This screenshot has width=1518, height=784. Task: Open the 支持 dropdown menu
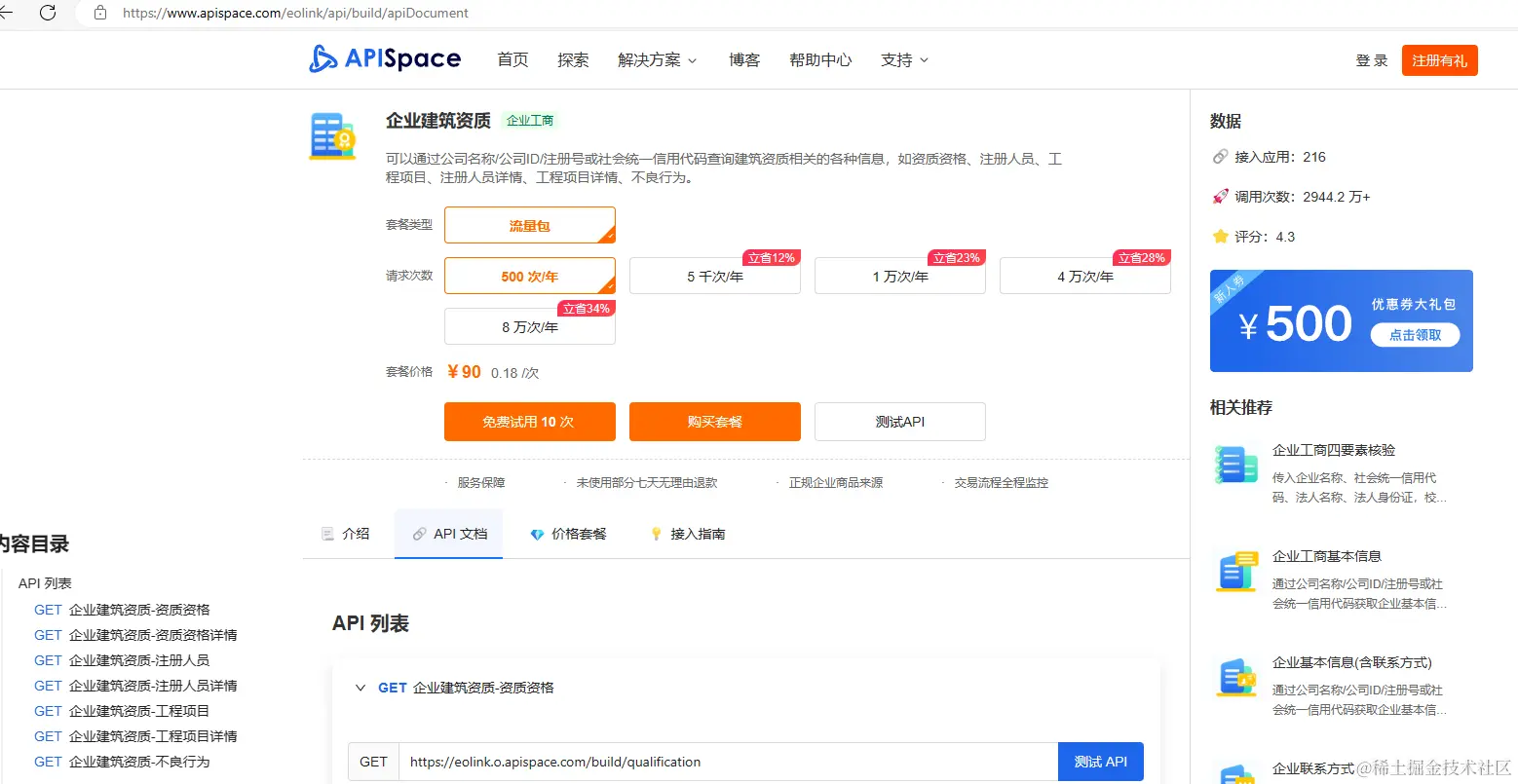coord(904,60)
